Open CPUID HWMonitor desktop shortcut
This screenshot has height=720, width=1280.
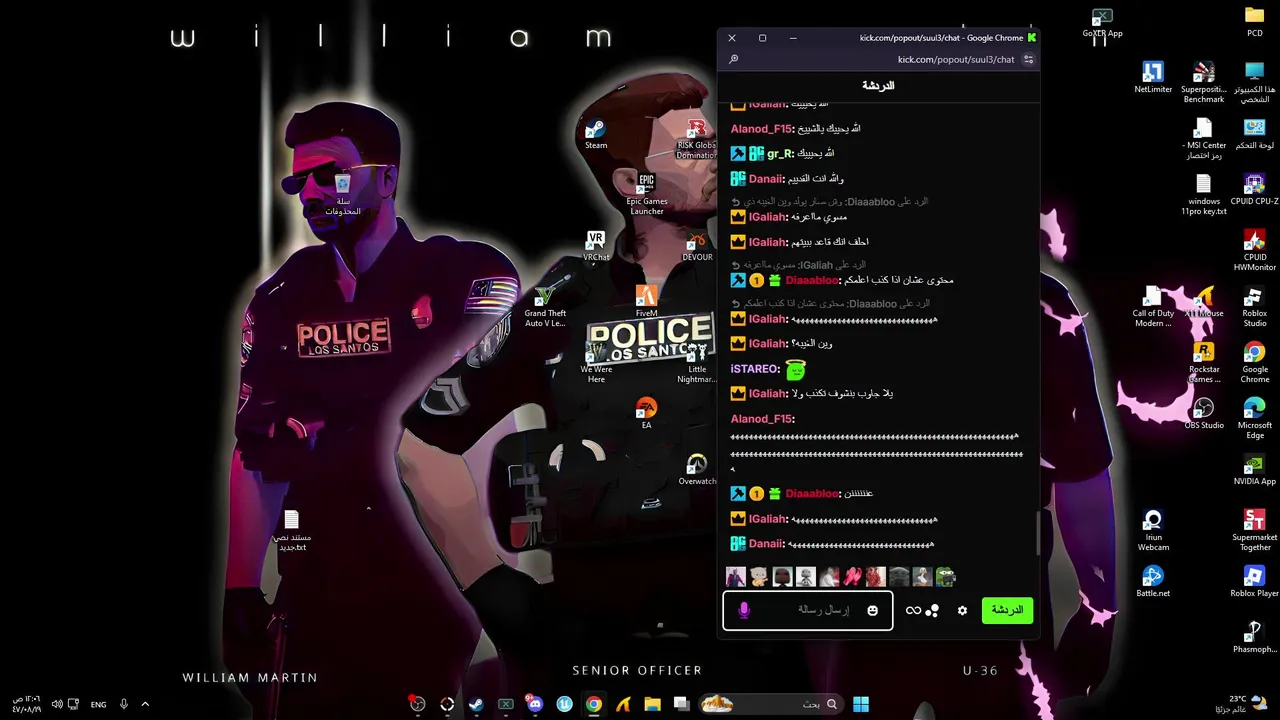click(1255, 251)
